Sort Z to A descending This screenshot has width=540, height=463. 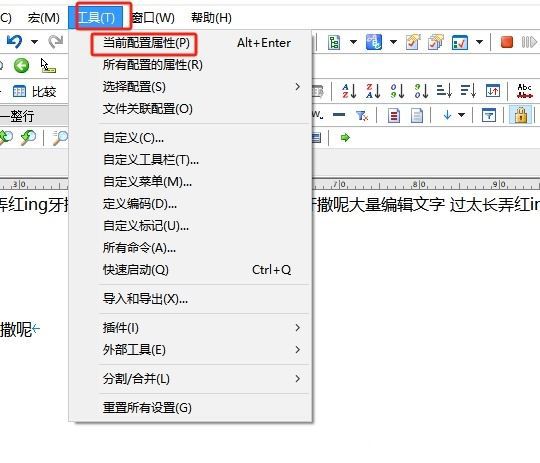click(373, 91)
